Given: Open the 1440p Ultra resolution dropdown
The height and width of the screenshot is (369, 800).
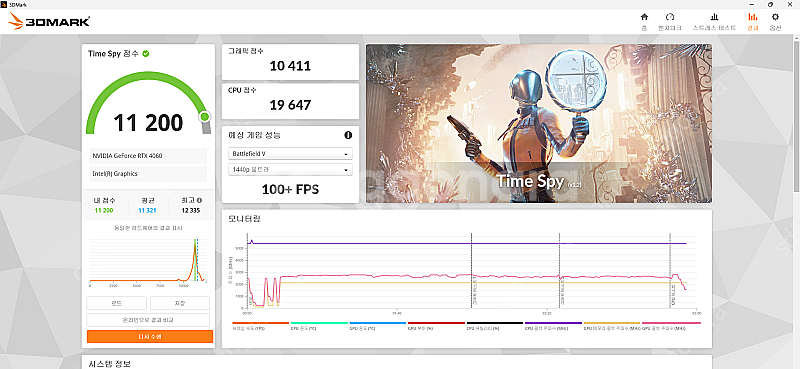Looking at the screenshot, I should 290,169.
